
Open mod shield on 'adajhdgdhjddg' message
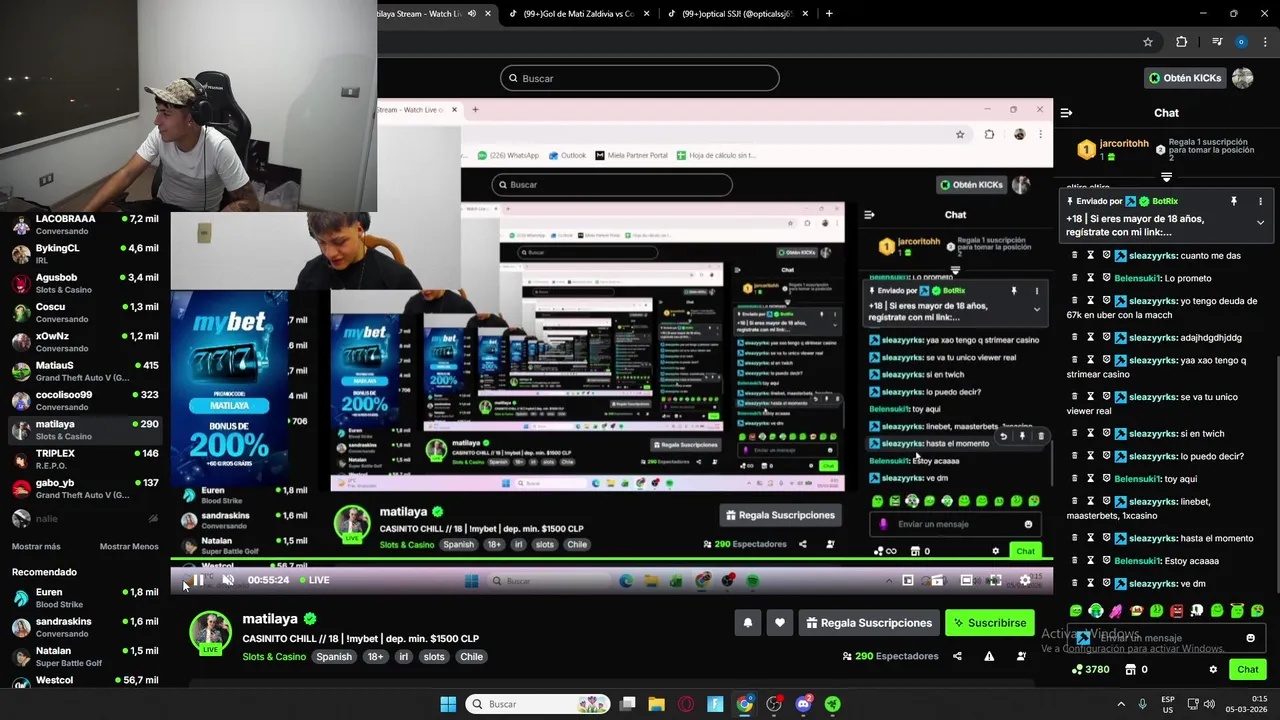(x=1107, y=337)
